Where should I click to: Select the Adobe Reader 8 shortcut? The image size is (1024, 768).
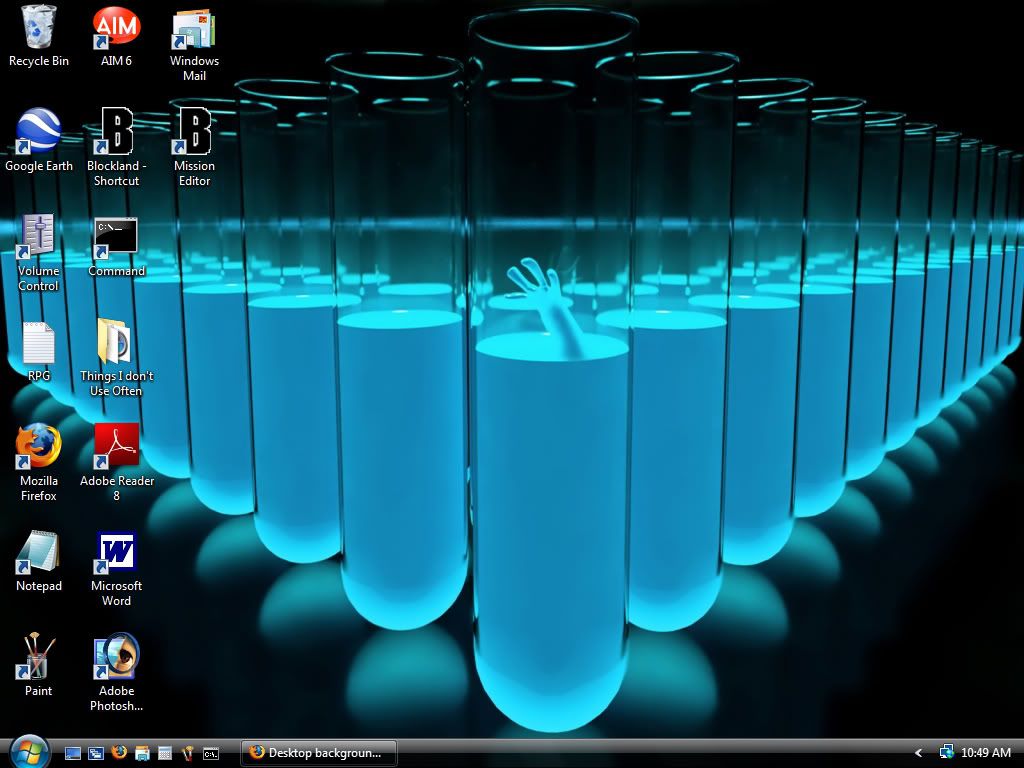116,448
